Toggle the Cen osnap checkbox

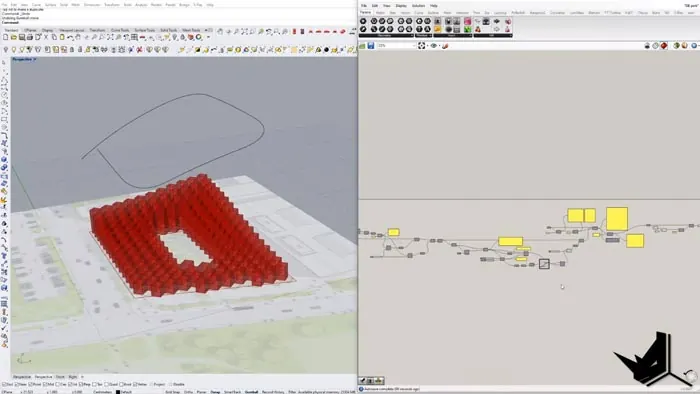point(58,384)
